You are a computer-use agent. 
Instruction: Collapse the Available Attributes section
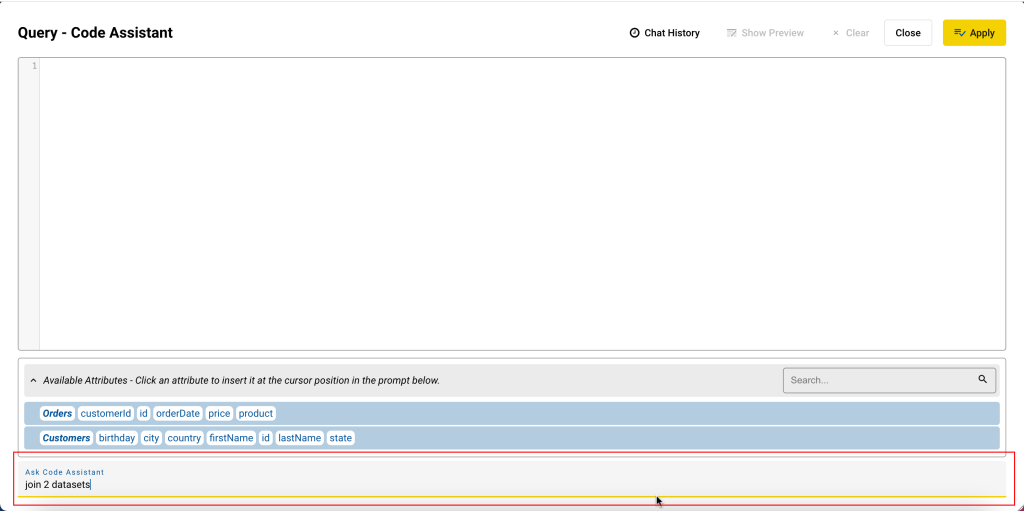[x=33, y=381]
